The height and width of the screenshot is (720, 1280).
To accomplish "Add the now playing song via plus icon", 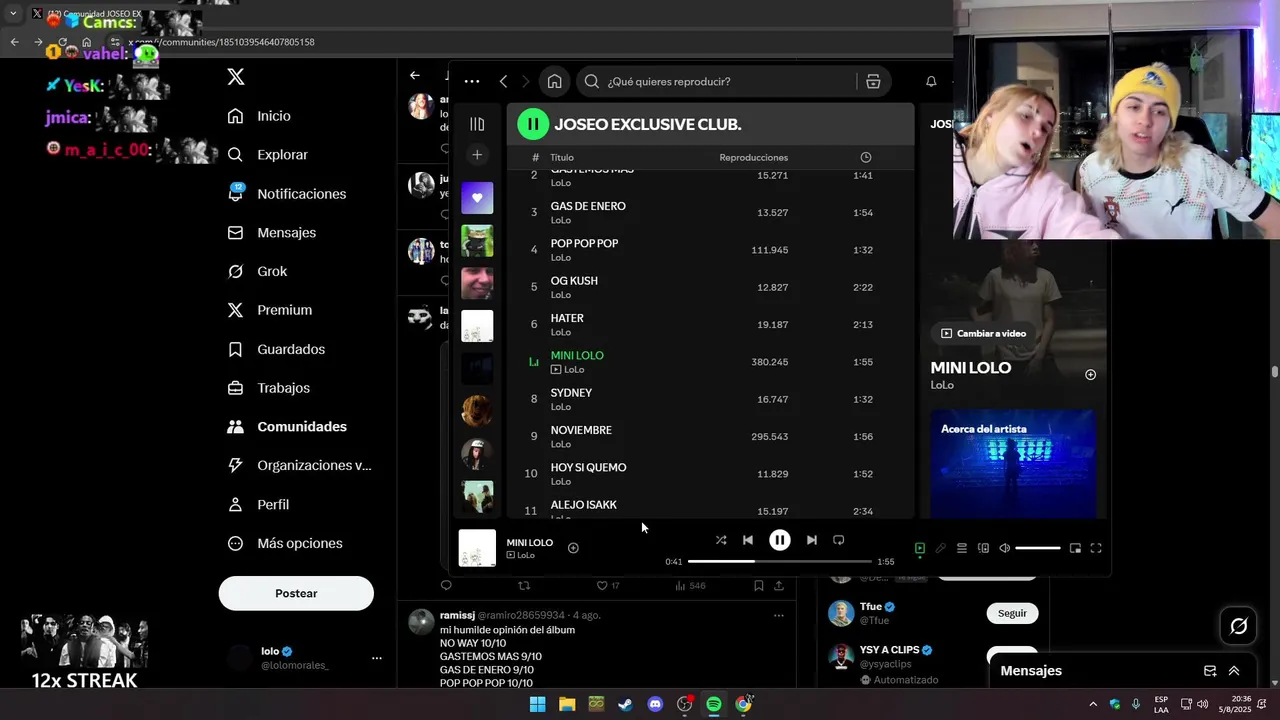I will click(x=1091, y=375).
